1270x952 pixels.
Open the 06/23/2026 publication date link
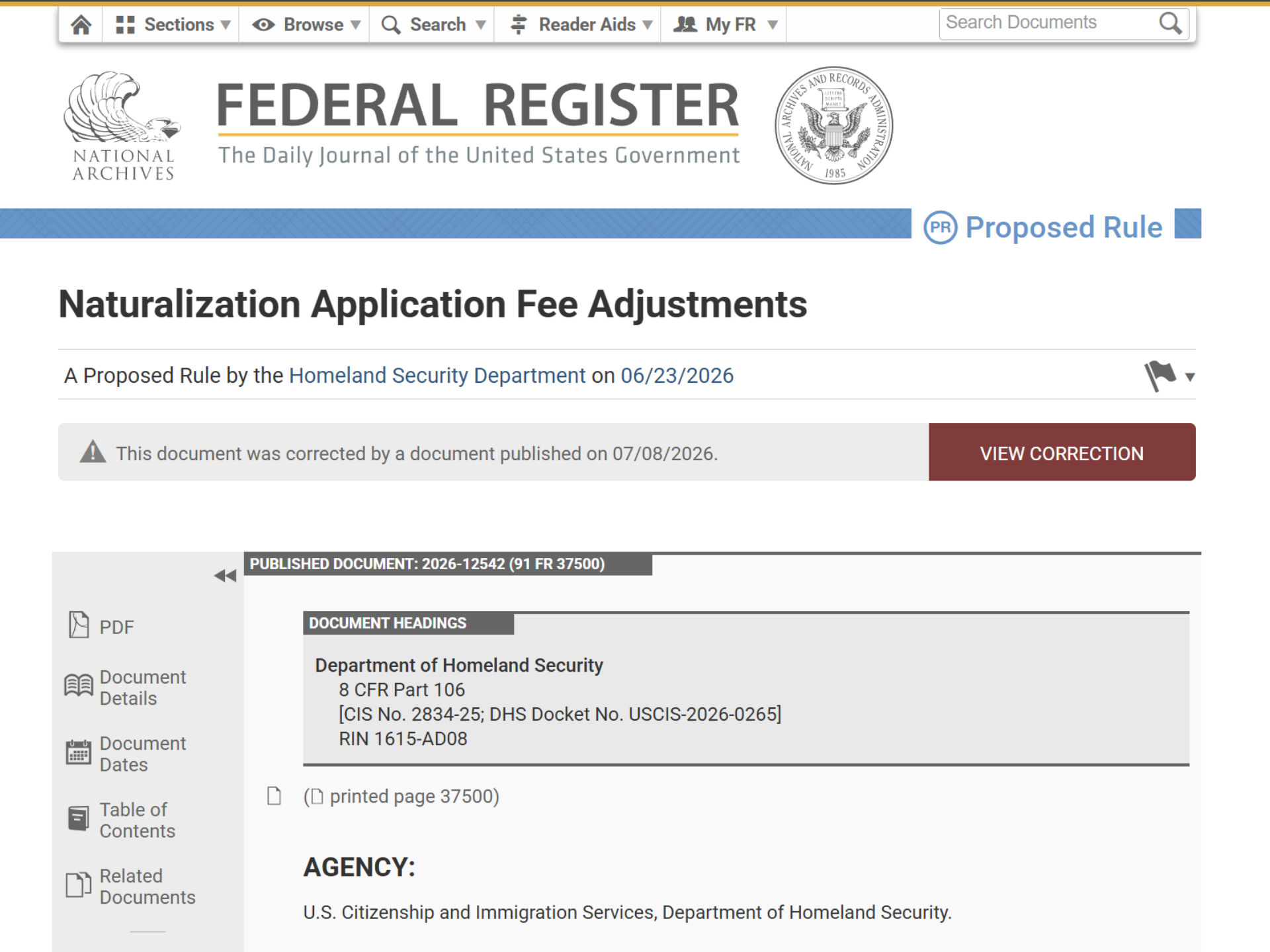click(x=677, y=376)
